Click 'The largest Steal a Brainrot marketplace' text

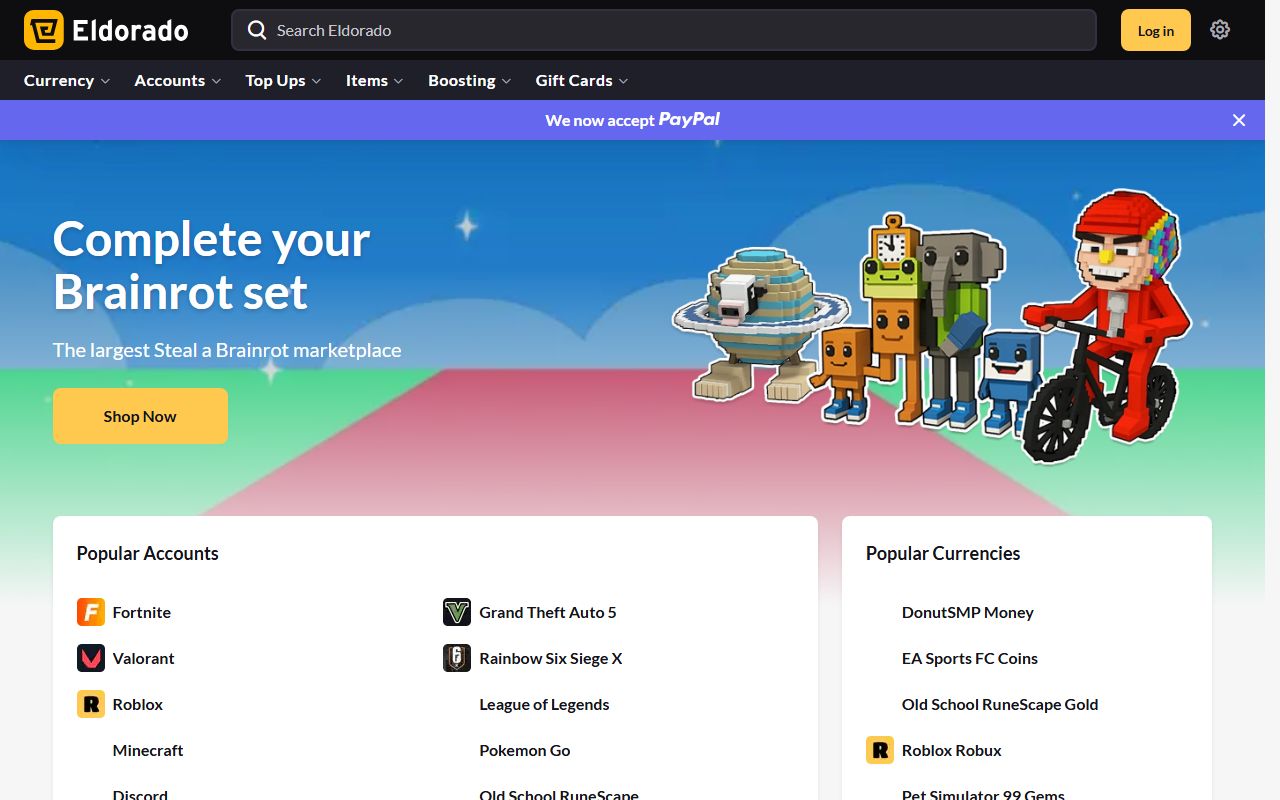click(227, 350)
